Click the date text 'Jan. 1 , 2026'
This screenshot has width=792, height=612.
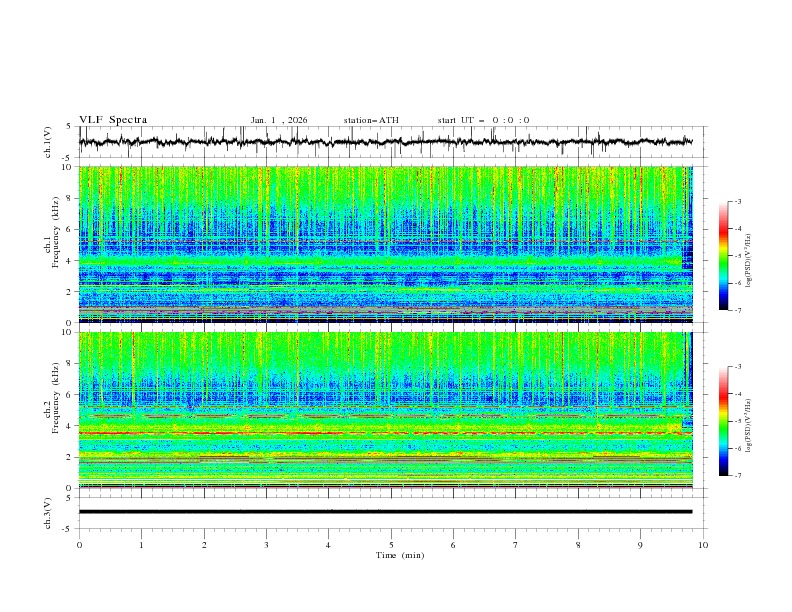point(279,120)
